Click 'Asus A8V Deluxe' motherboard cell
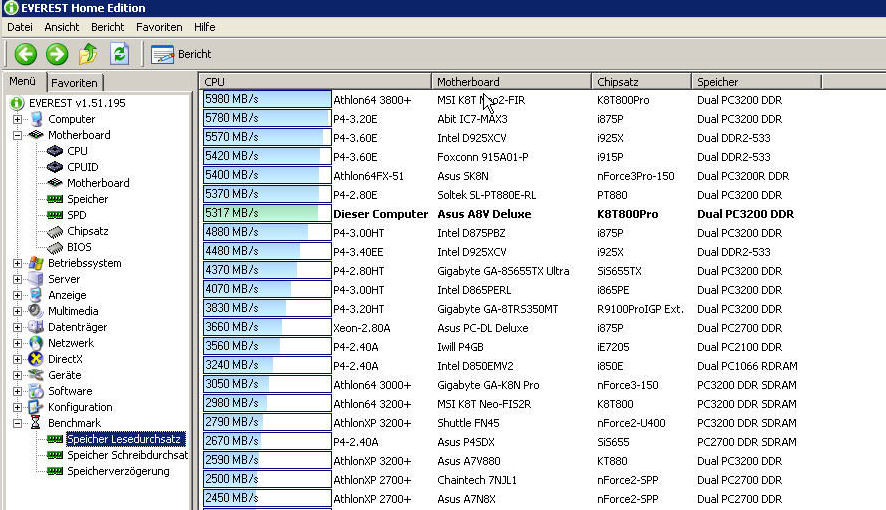The height and width of the screenshot is (510, 886). point(484,214)
